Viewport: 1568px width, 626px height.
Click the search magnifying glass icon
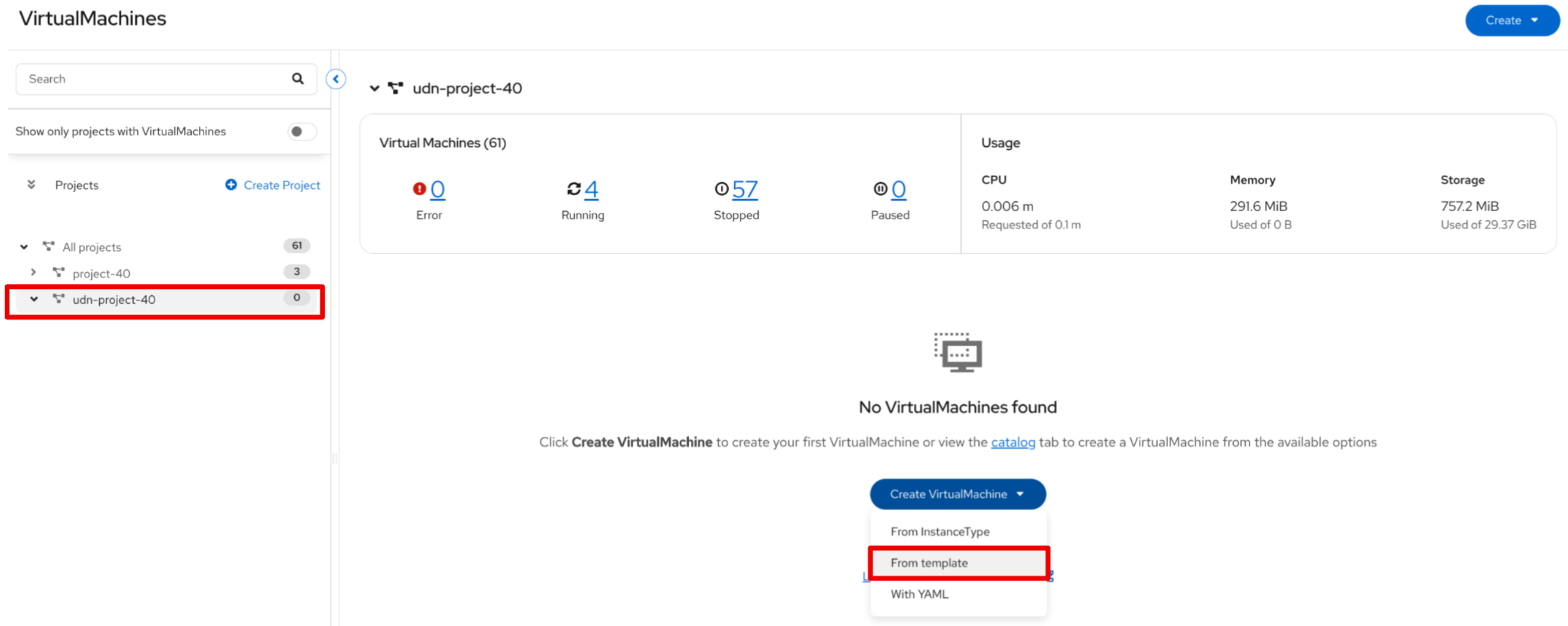[298, 79]
